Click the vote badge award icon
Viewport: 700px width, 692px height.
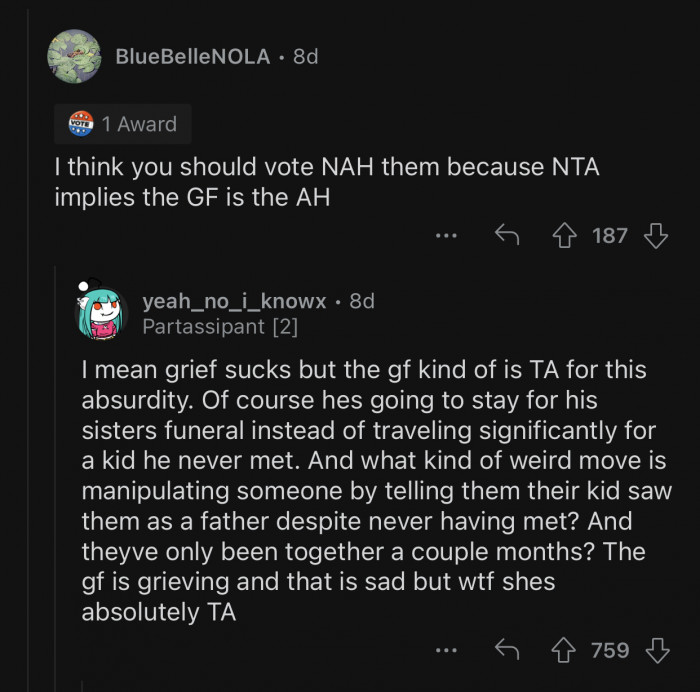coord(80,124)
